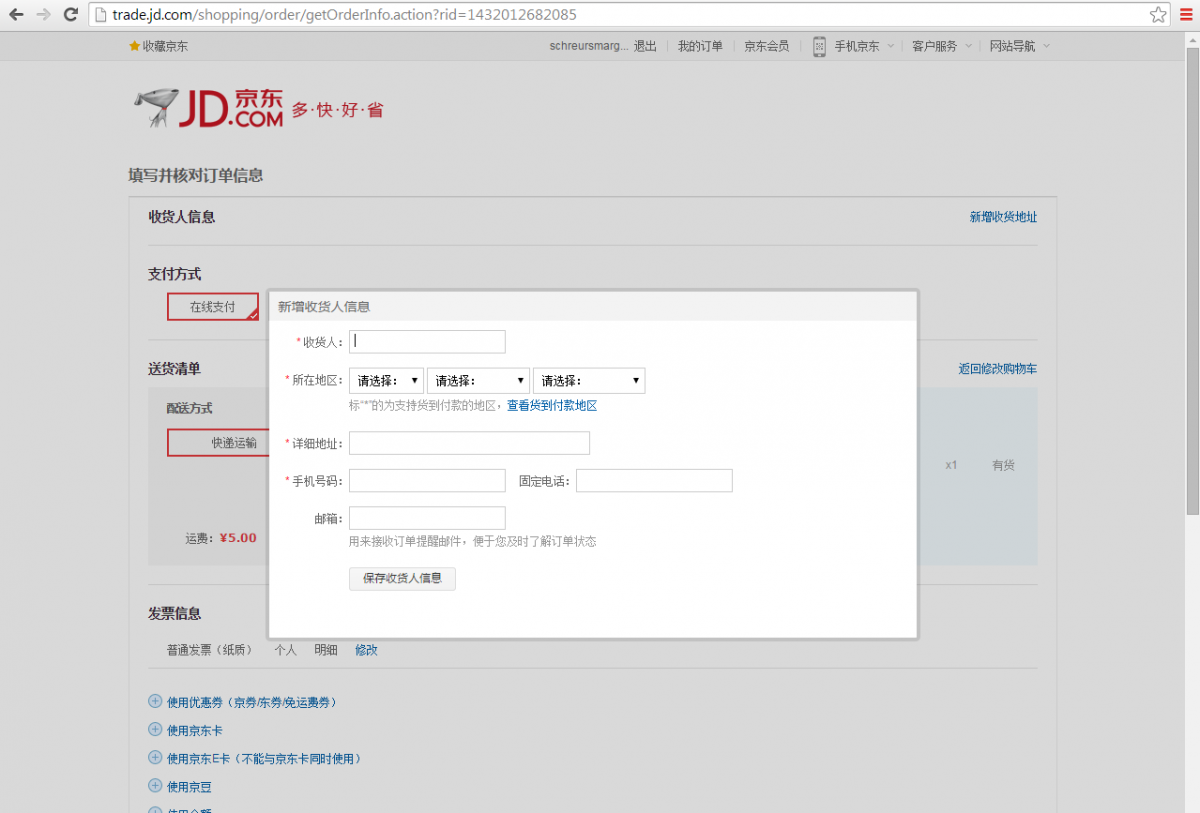Viewport: 1200px width, 813px height.
Task: Expand the 使用京豆 plus icon
Action: [x=155, y=786]
